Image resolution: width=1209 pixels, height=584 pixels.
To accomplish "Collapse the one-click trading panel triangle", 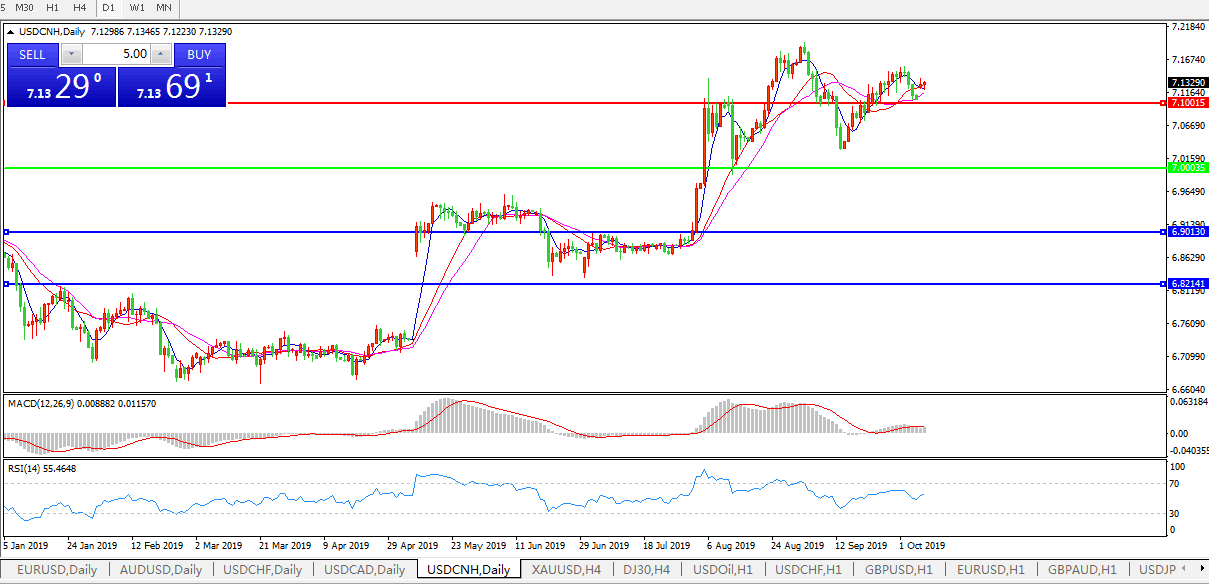I will [x=11, y=32].
